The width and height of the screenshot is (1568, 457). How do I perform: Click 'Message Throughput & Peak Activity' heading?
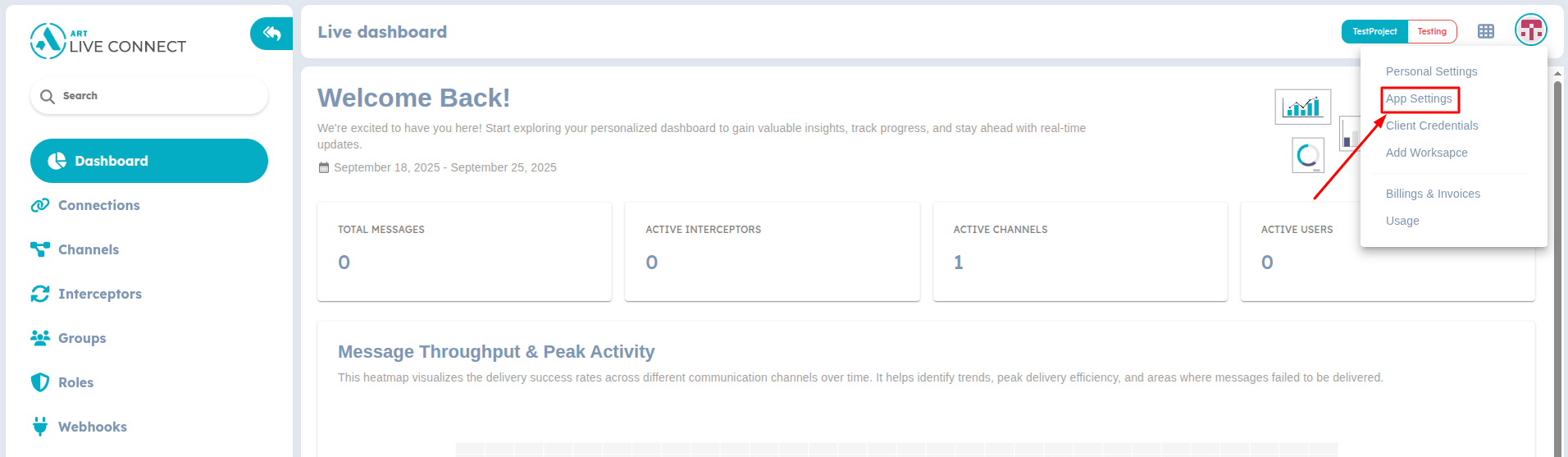point(496,352)
